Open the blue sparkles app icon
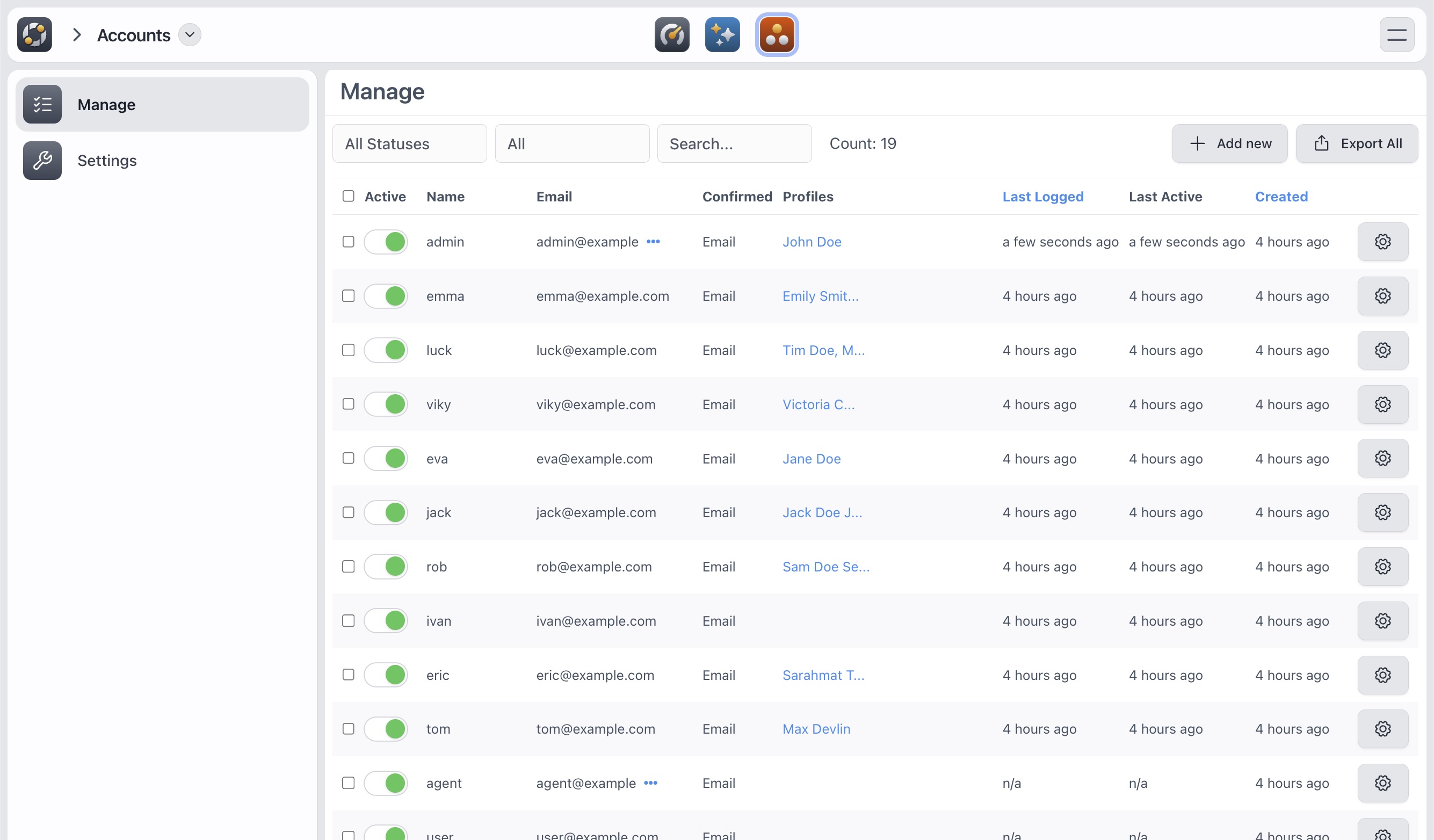This screenshot has width=1434, height=840. [722, 35]
